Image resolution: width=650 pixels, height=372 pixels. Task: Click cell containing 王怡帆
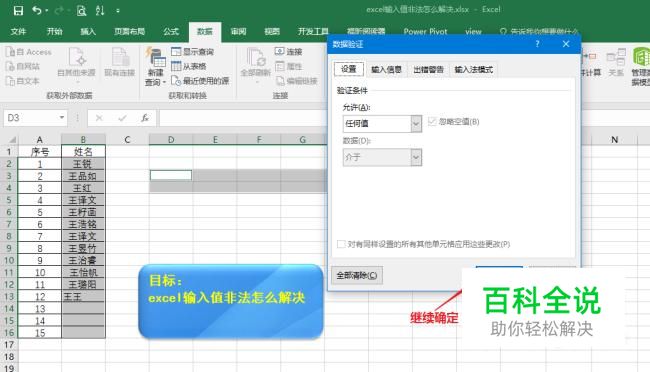tap(83, 272)
